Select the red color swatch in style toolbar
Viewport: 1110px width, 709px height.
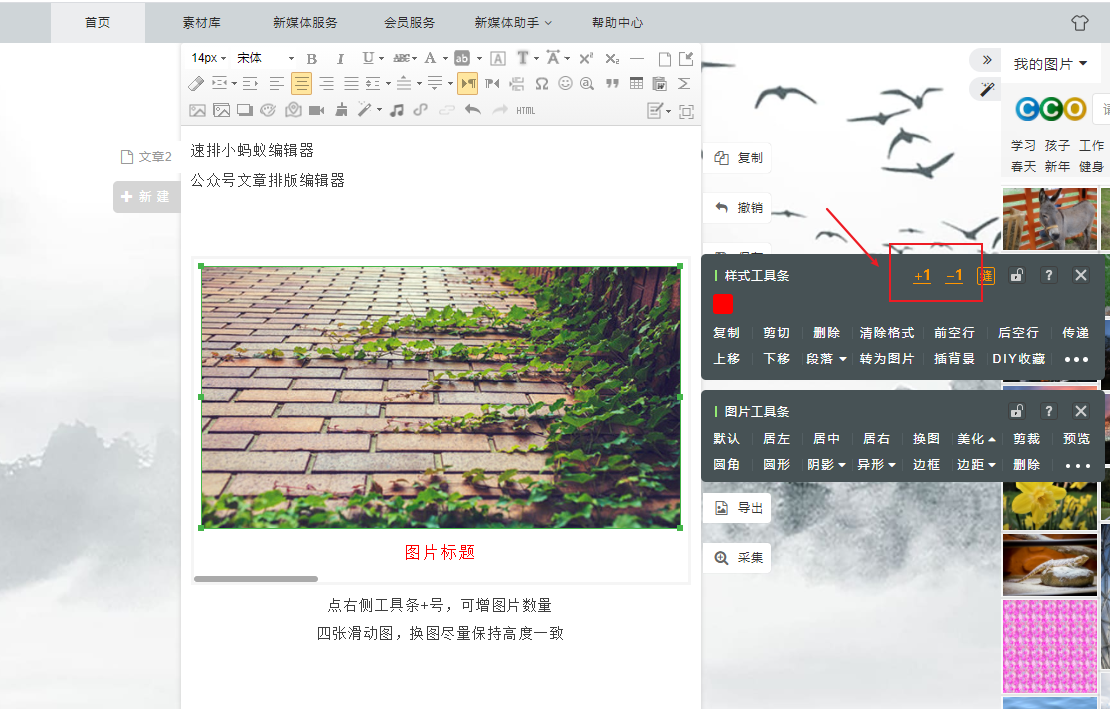pyautogui.click(x=723, y=304)
